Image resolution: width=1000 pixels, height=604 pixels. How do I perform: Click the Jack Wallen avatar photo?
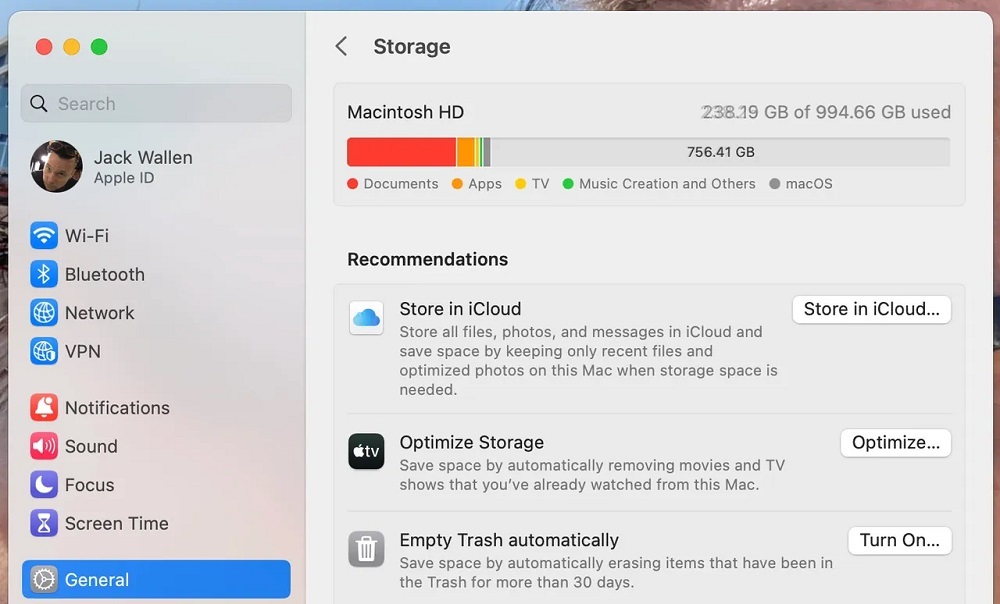[56, 167]
